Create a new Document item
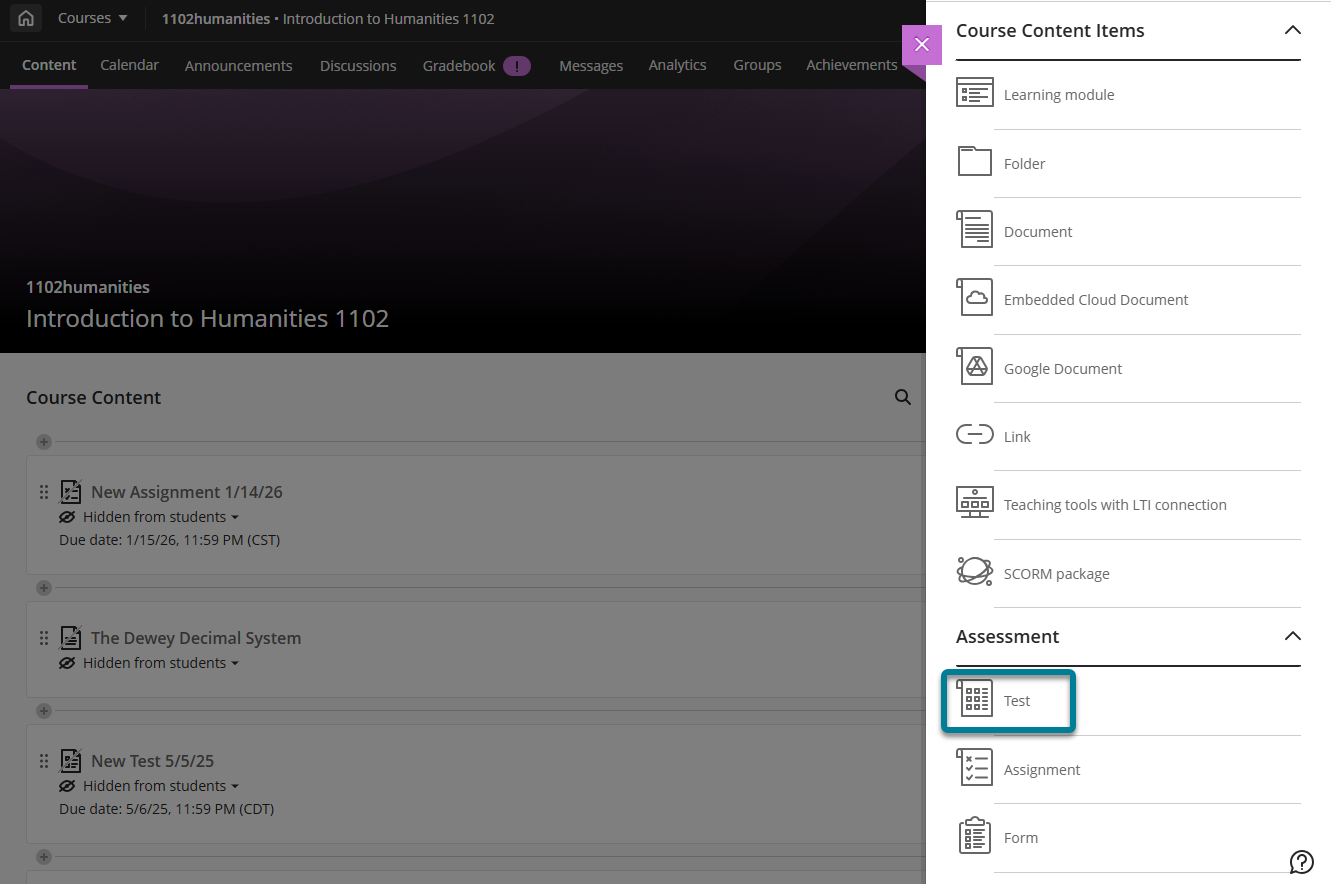This screenshot has width=1331, height=884. [1037, 231]
